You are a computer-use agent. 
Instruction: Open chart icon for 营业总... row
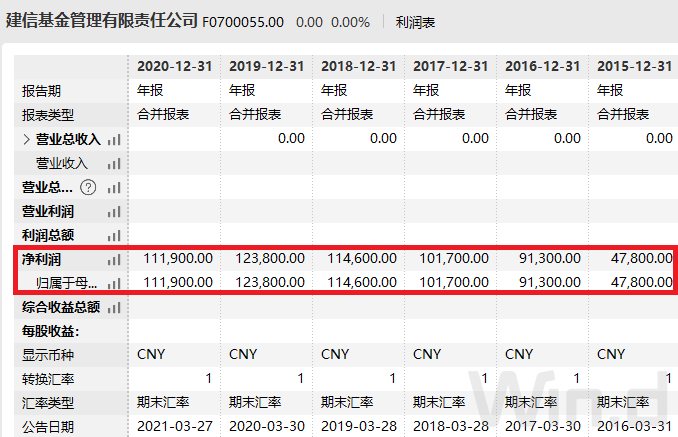[114, 188]
